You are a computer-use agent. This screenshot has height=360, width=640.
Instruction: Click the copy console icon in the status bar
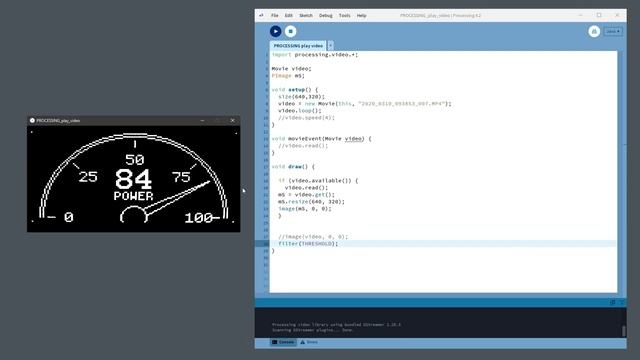point(613,302)
